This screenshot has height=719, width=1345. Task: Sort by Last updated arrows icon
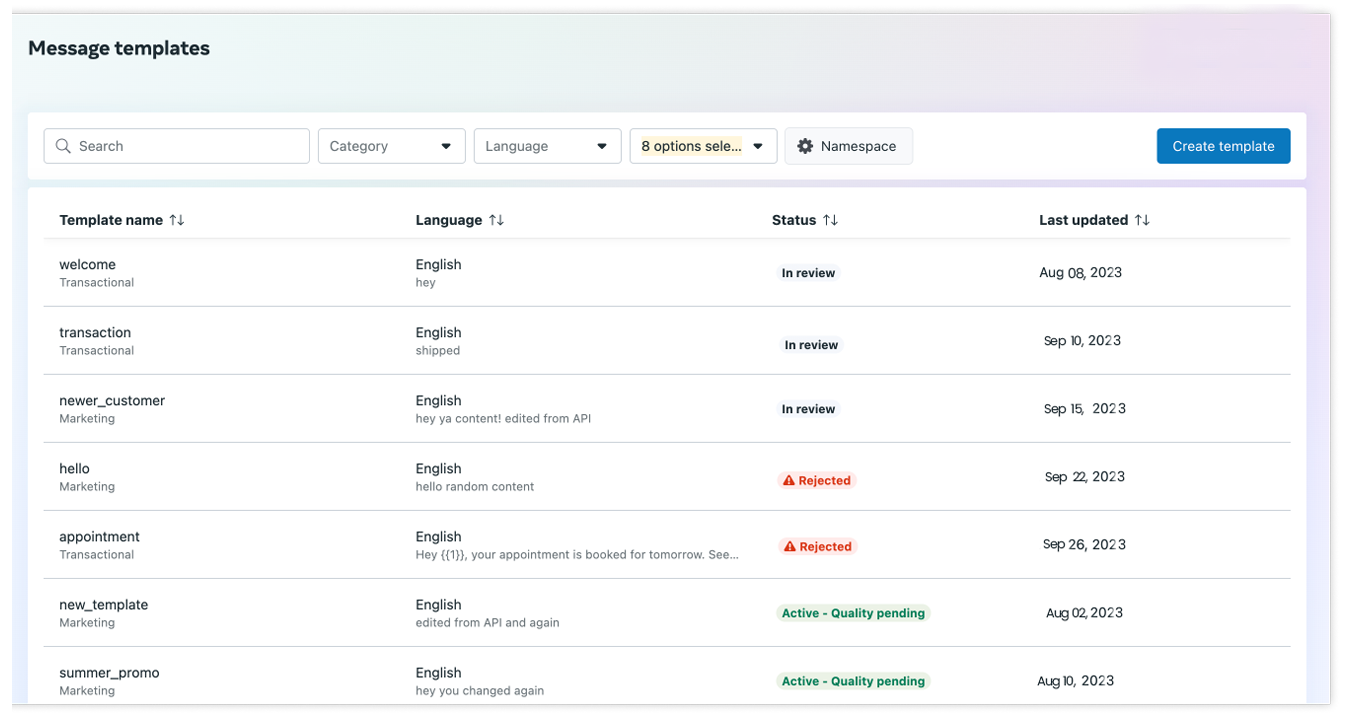tap(1142, 220)
